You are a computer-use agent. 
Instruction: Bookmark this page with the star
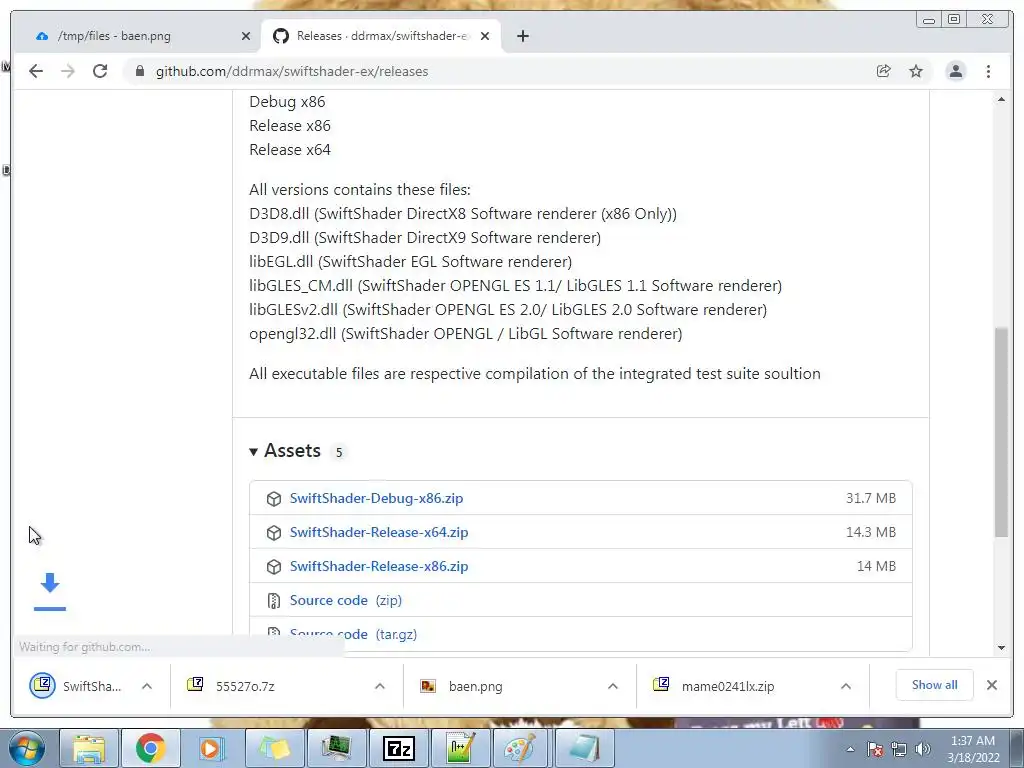click(916, 71)
